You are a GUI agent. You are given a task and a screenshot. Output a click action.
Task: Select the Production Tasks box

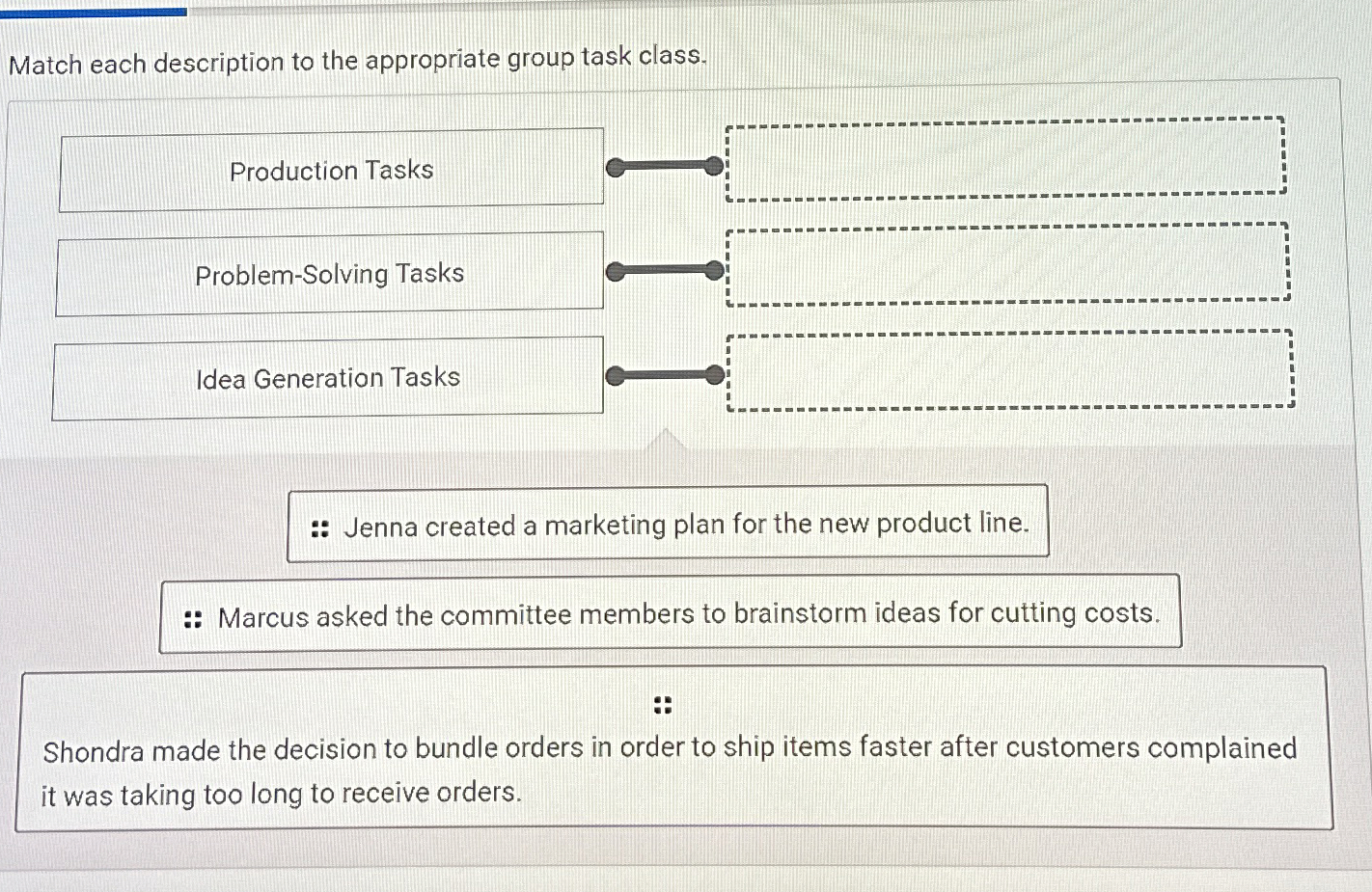[332, 171]
